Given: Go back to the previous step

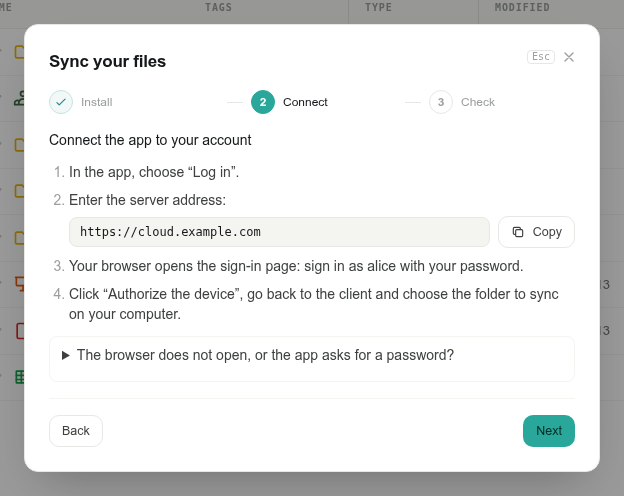Looking at the screenshot, I should pos(76,431).
